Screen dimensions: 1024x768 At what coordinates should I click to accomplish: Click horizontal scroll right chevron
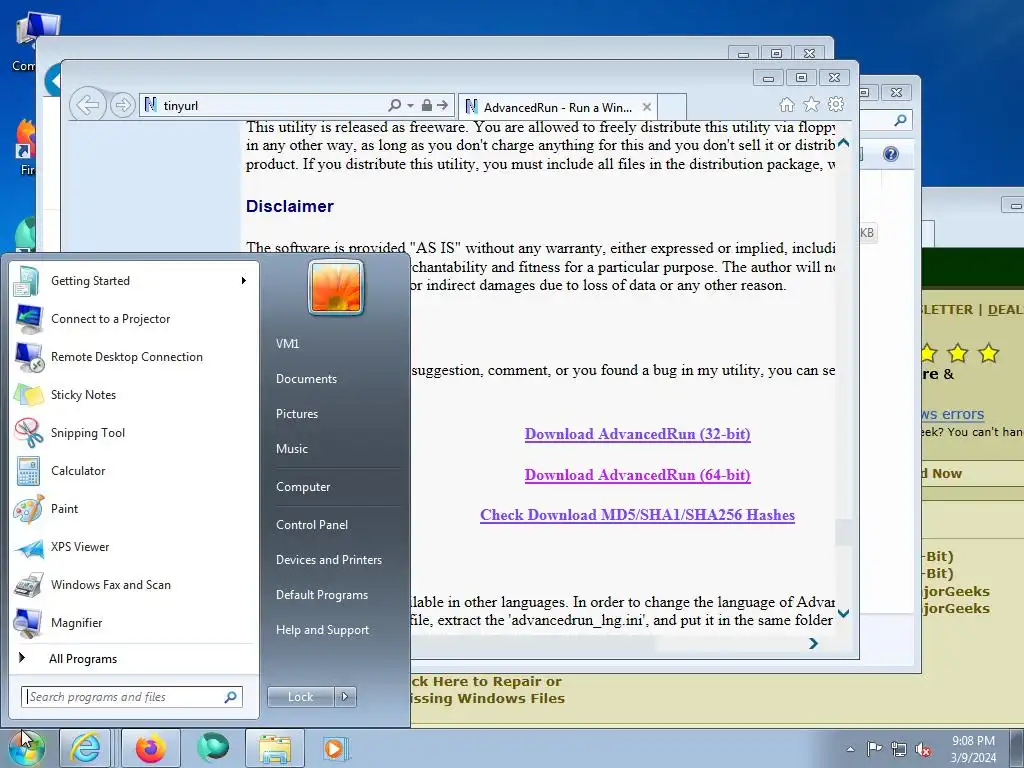pyautogui.click(x=813, y=643)
